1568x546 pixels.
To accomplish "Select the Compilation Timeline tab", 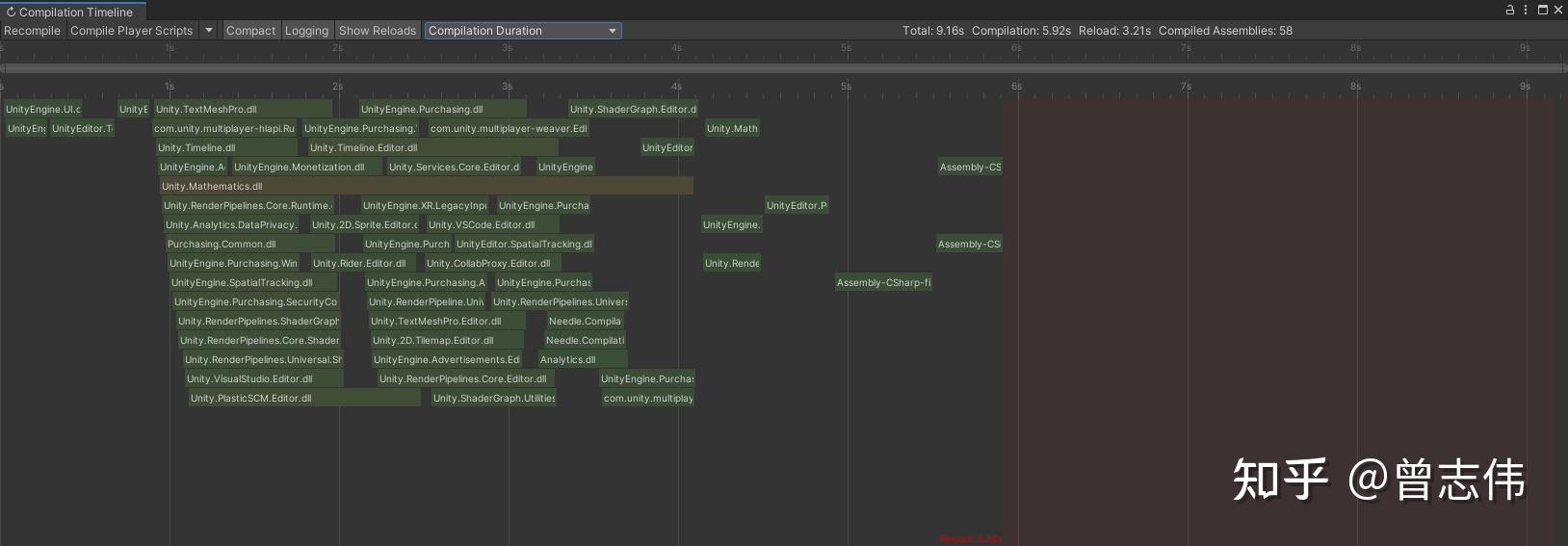I will (73, 12).
